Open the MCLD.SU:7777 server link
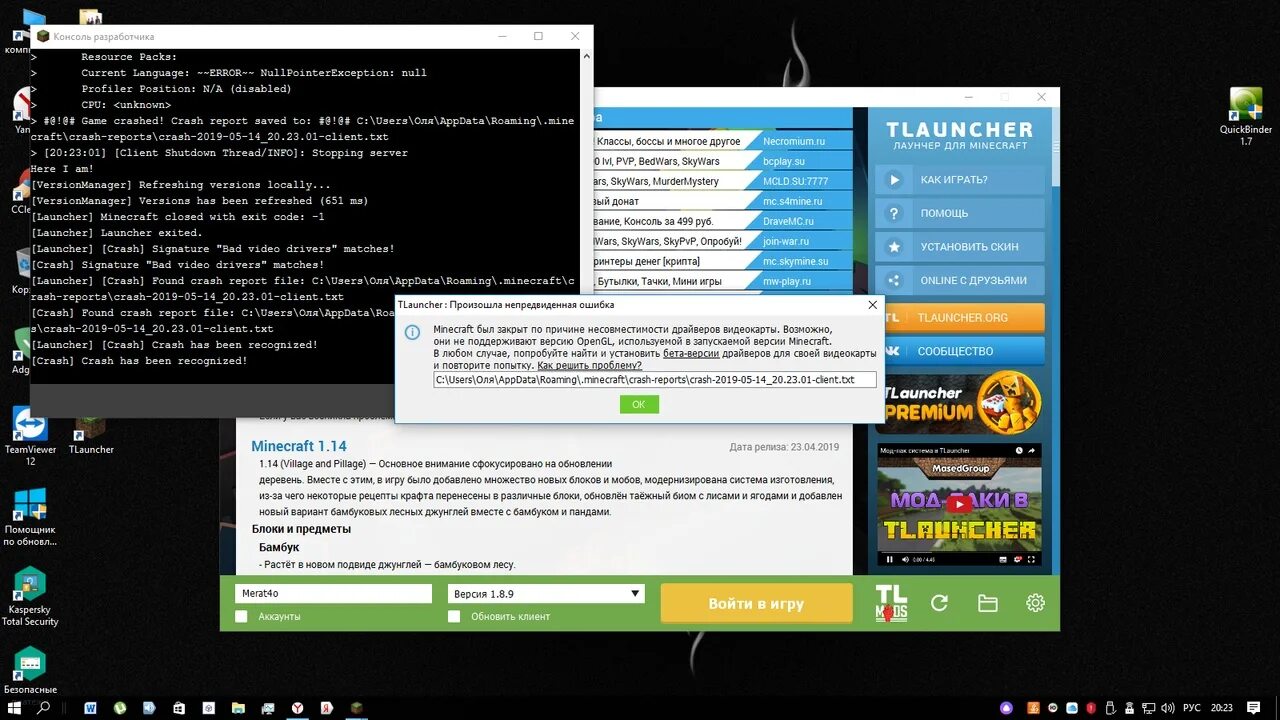The height and width of the screenshot is (720, 1280). tap(795, 182)
